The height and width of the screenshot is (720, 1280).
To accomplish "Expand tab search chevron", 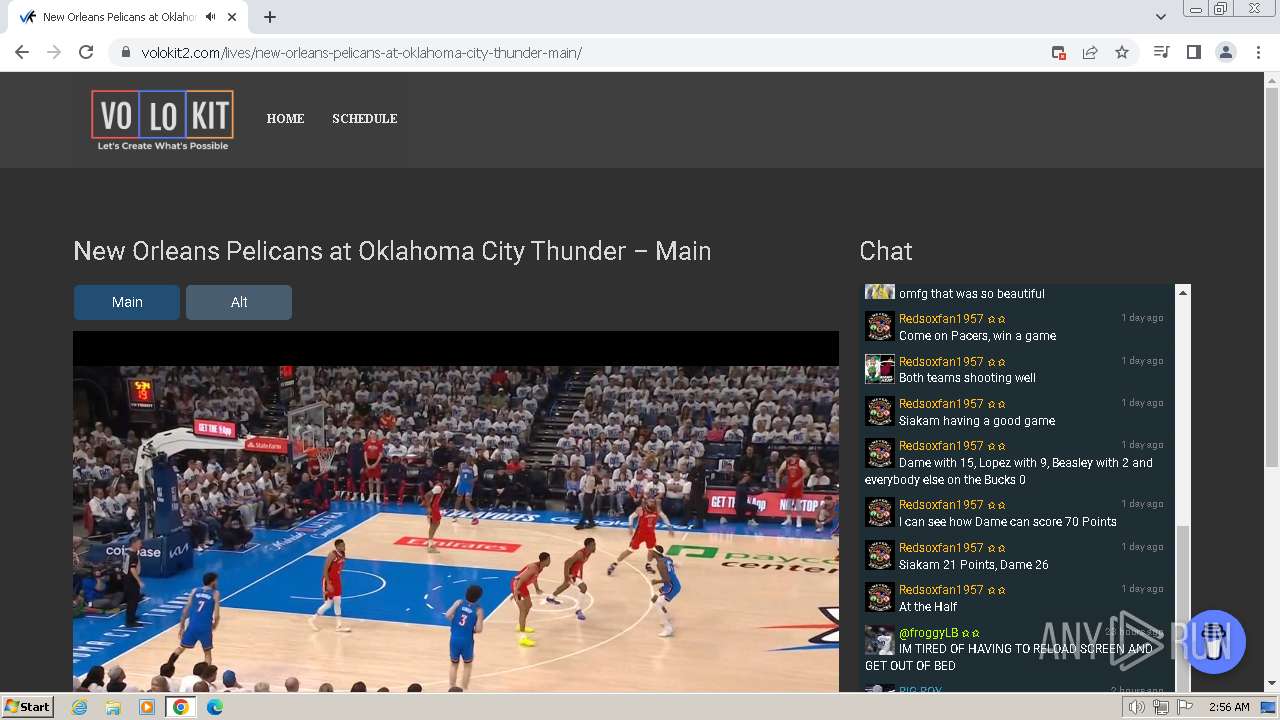I will [1160, 17].
